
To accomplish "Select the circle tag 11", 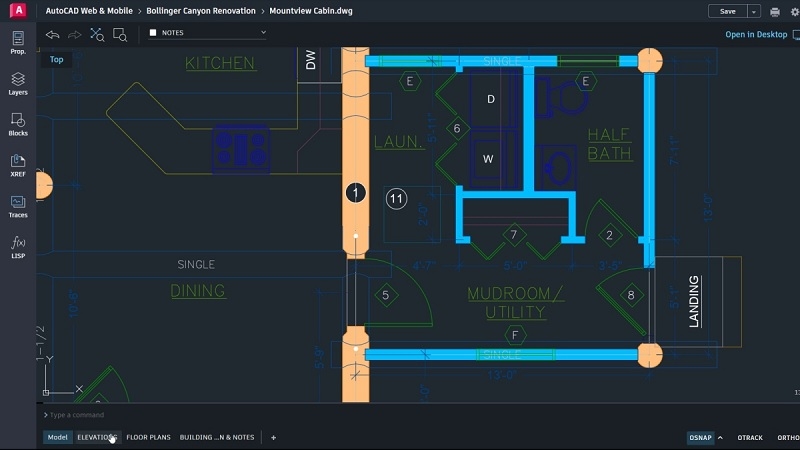I will click(396, 198).
